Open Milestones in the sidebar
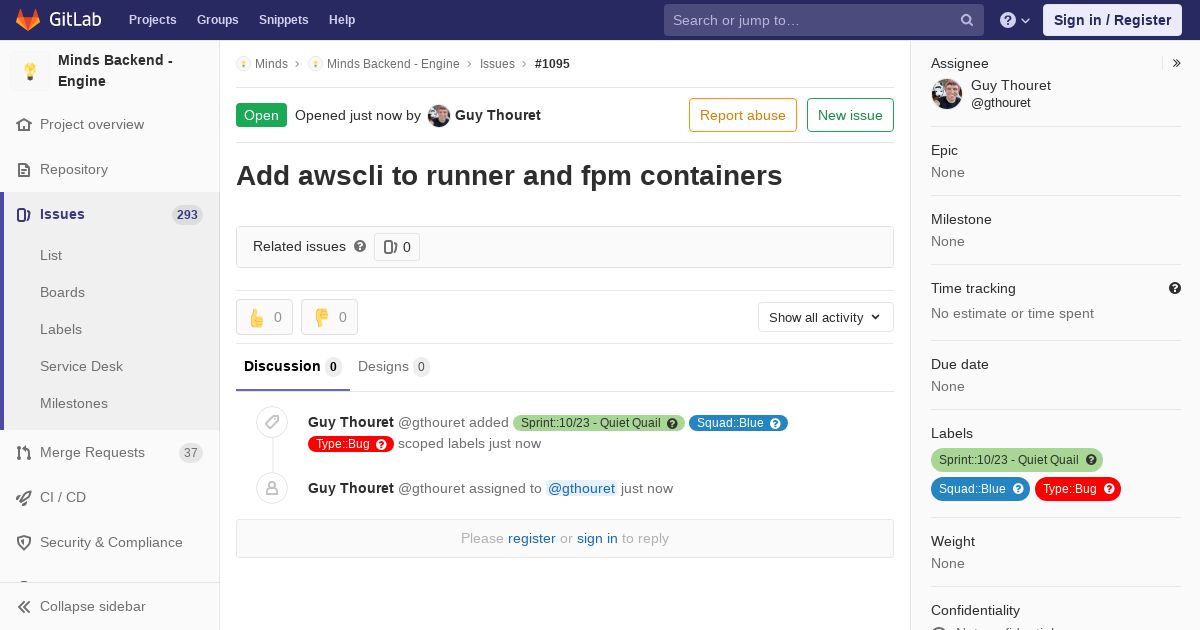This screenshot has height=630, width=1200. (74, 403)
